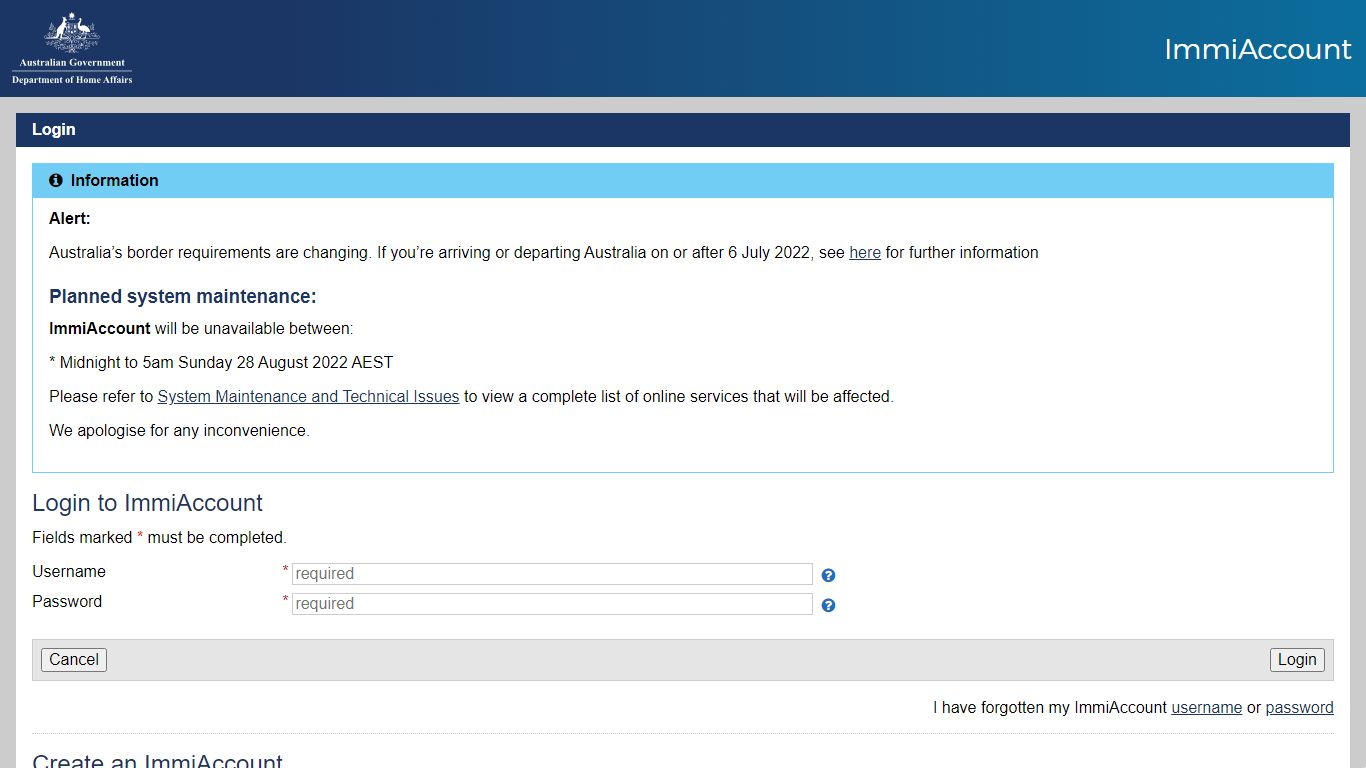The height and width of the screenshot is (768, 1366).
Task: Click the Australian Government Home Affairs logo
Action: 72,48
